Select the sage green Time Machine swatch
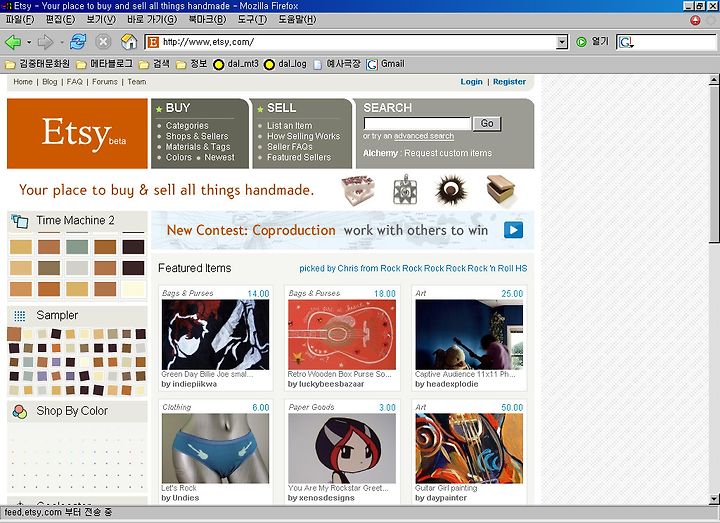The width and height of the screenshot is (720, 523). (x=77, y=247)
